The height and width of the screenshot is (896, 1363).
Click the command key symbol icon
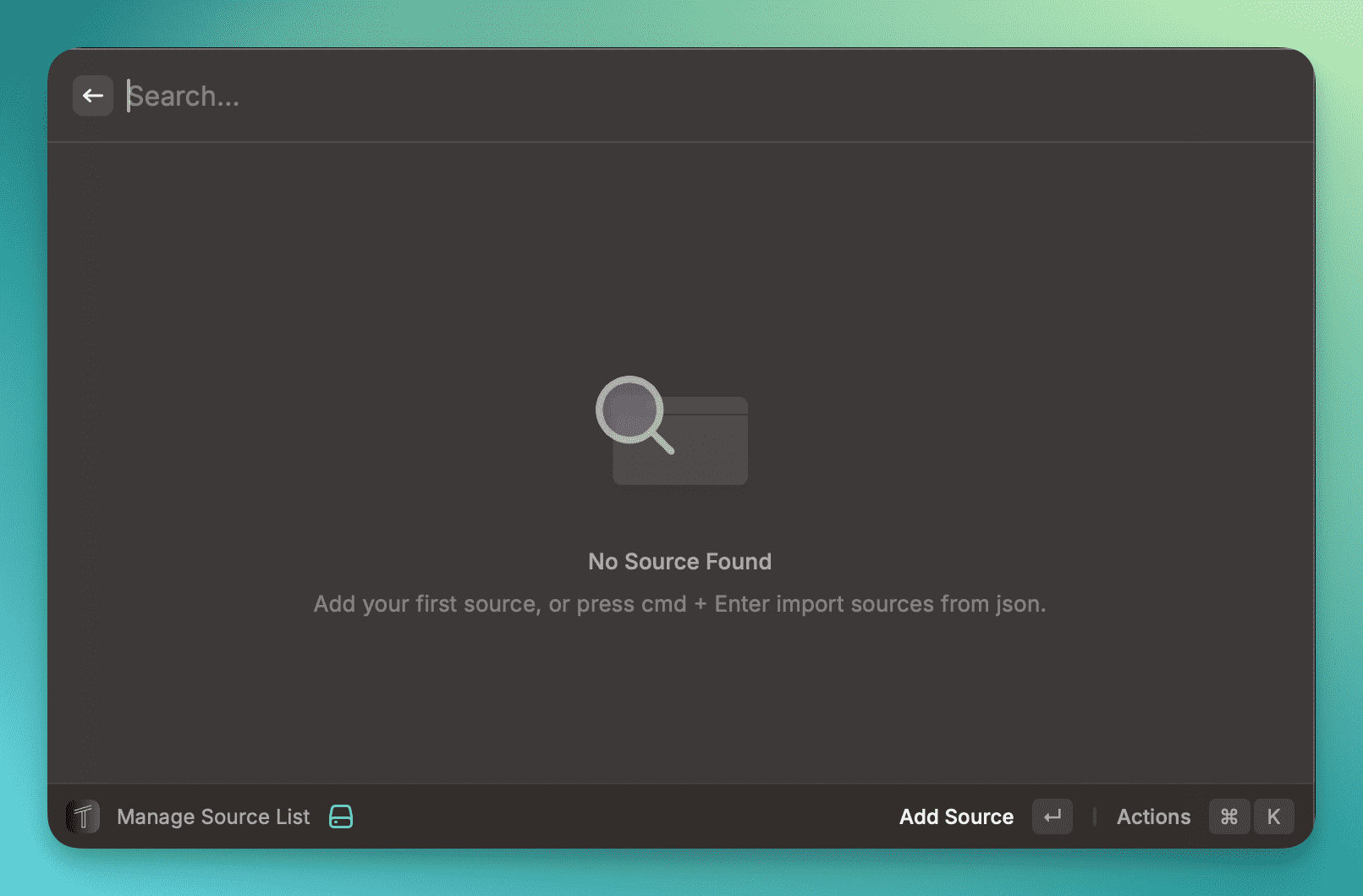(x=1228, y=816)
